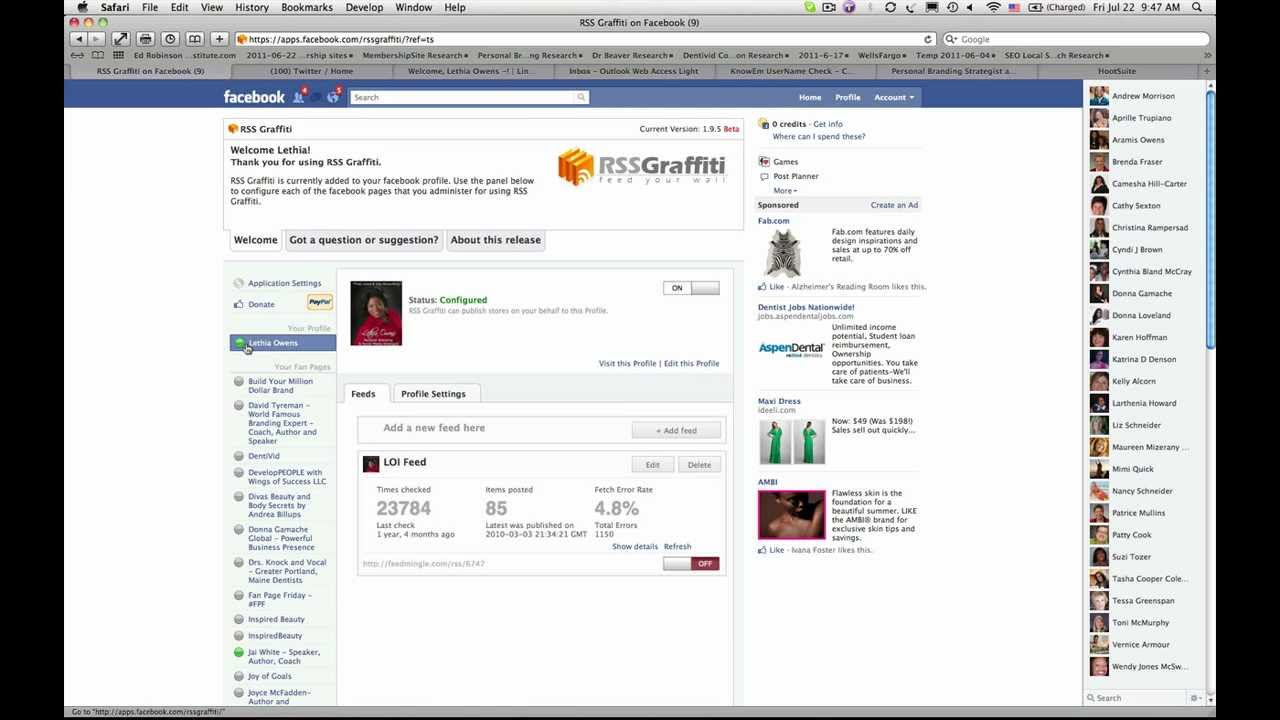This screenshot has height=720, width=1280.
Task: Click Delete for the LOI Feed
Action: tap(699, 465)
